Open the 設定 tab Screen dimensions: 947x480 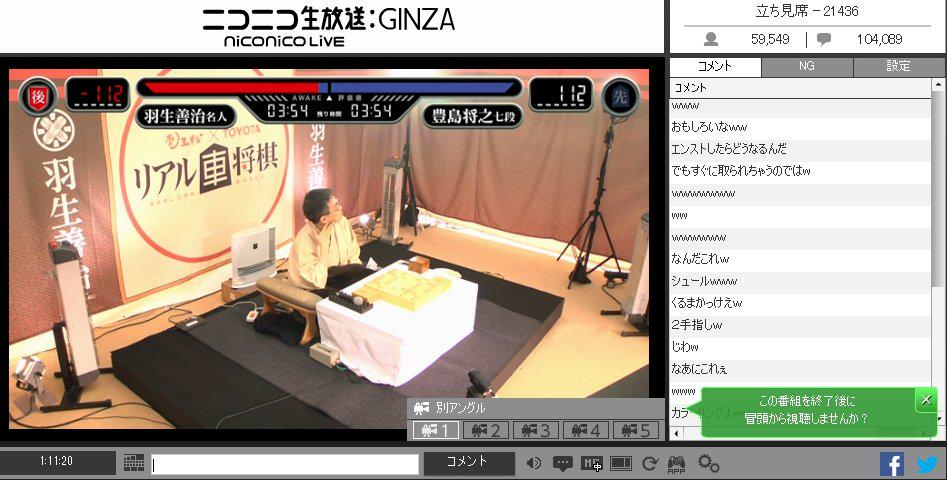(x=899, y=66)
